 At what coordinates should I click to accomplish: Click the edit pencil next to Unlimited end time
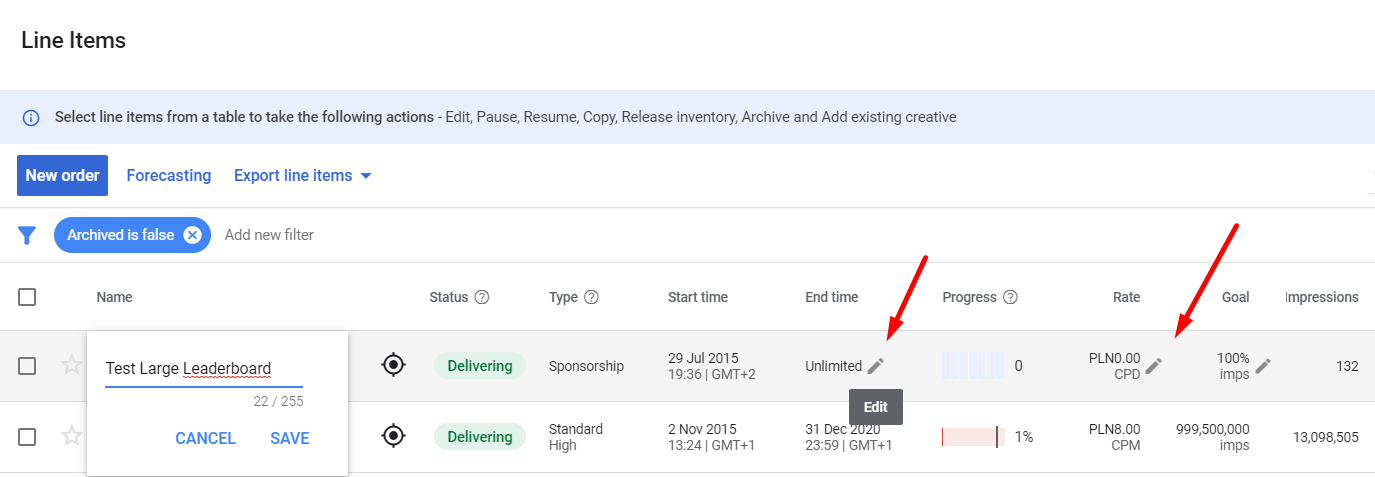click(x=876, y=366)
